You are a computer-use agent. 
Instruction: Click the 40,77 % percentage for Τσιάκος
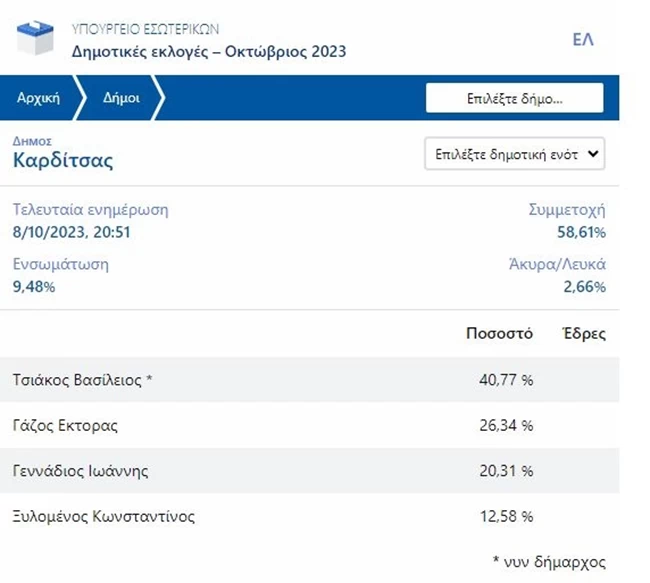click(506, 380)
